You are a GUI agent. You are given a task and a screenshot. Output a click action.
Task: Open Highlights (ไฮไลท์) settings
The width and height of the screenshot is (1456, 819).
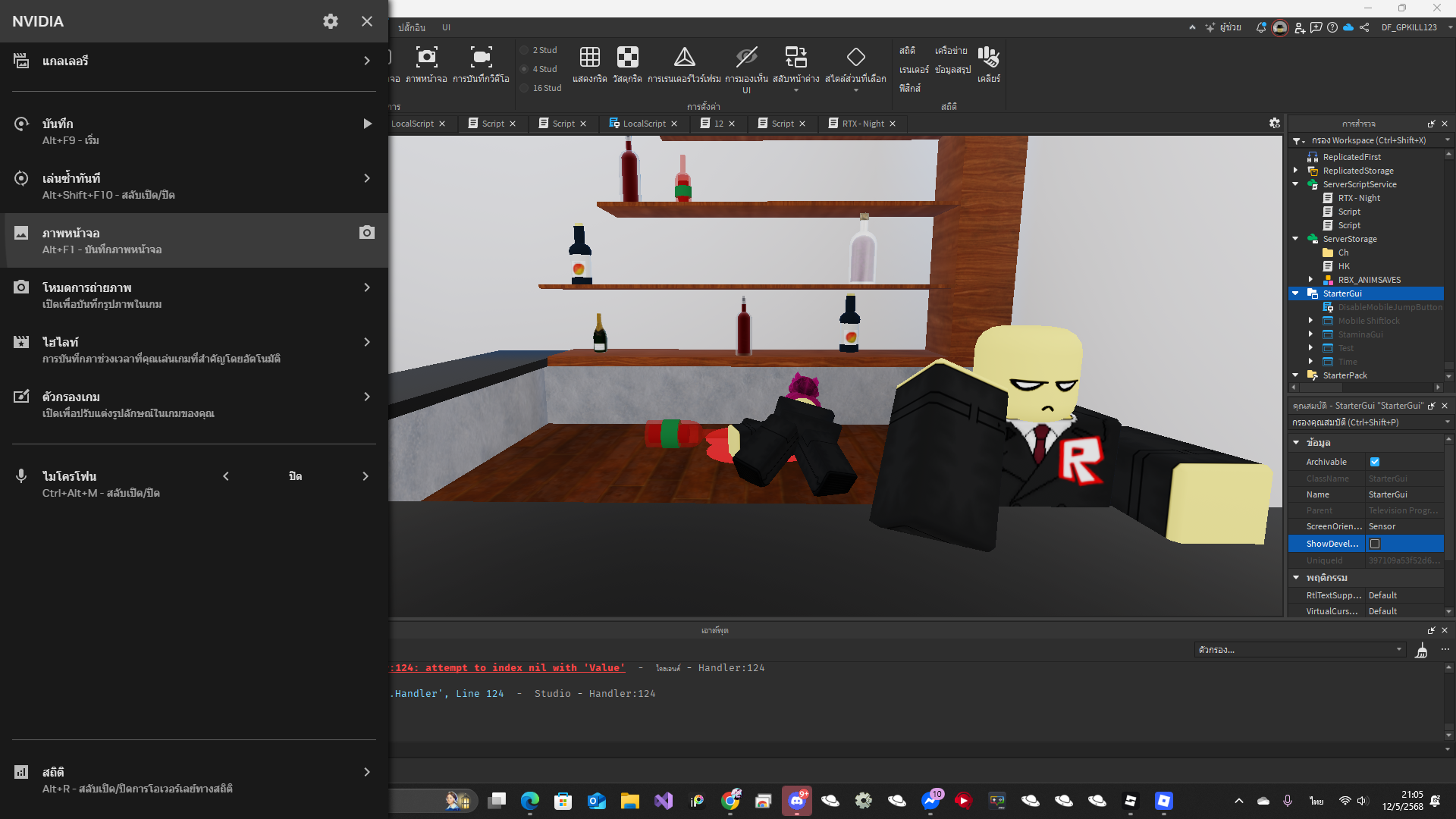[194, 350]
